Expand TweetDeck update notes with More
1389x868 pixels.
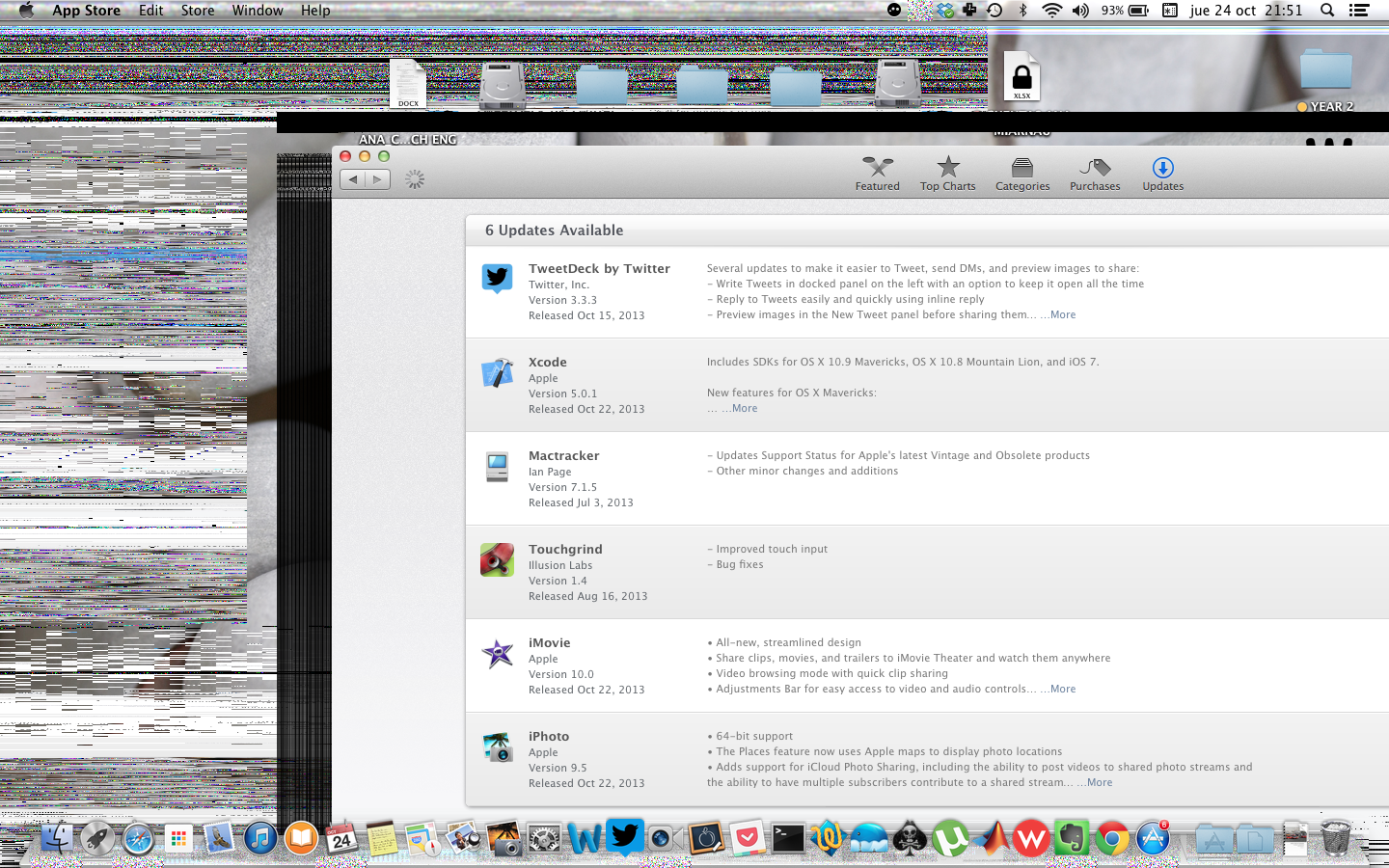[1062, 314]
